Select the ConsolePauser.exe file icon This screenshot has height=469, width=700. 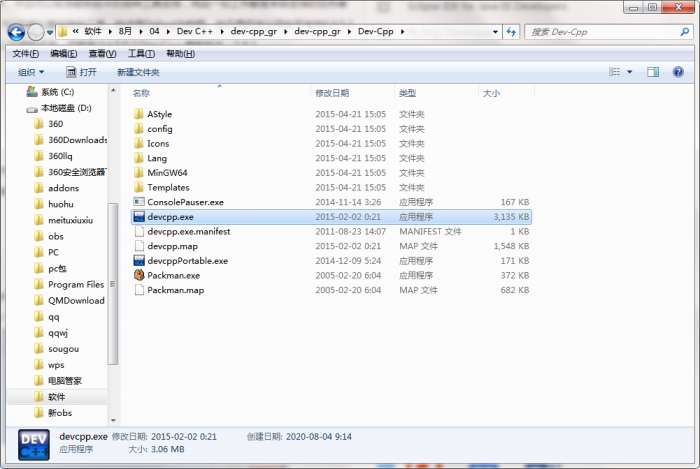tap(139, 202)
